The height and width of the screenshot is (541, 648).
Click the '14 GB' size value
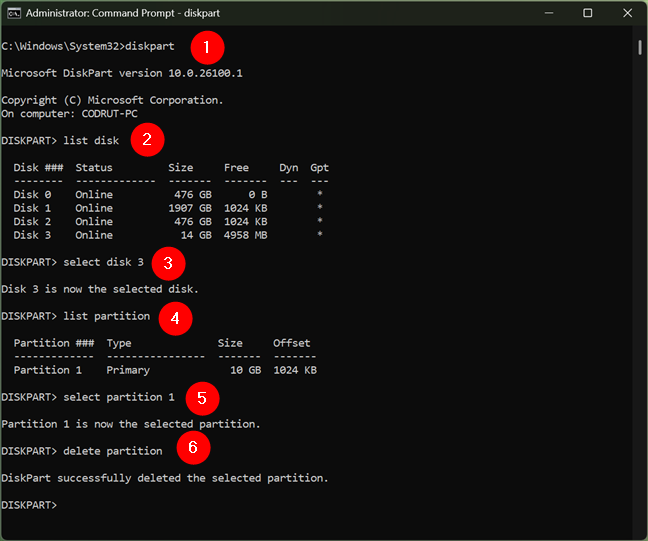tap(196, 235)
